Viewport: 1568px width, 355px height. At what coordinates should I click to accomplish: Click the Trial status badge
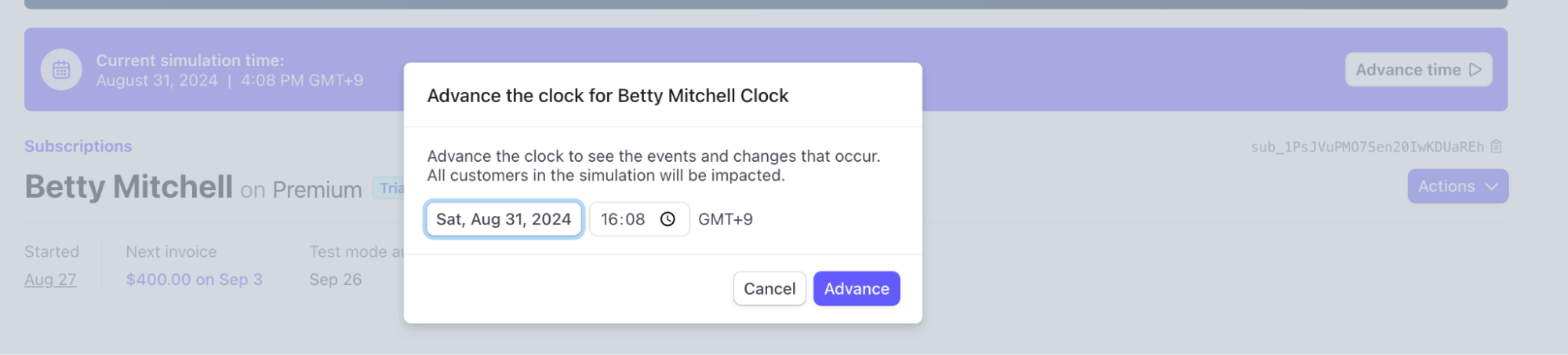coord(391,188)
